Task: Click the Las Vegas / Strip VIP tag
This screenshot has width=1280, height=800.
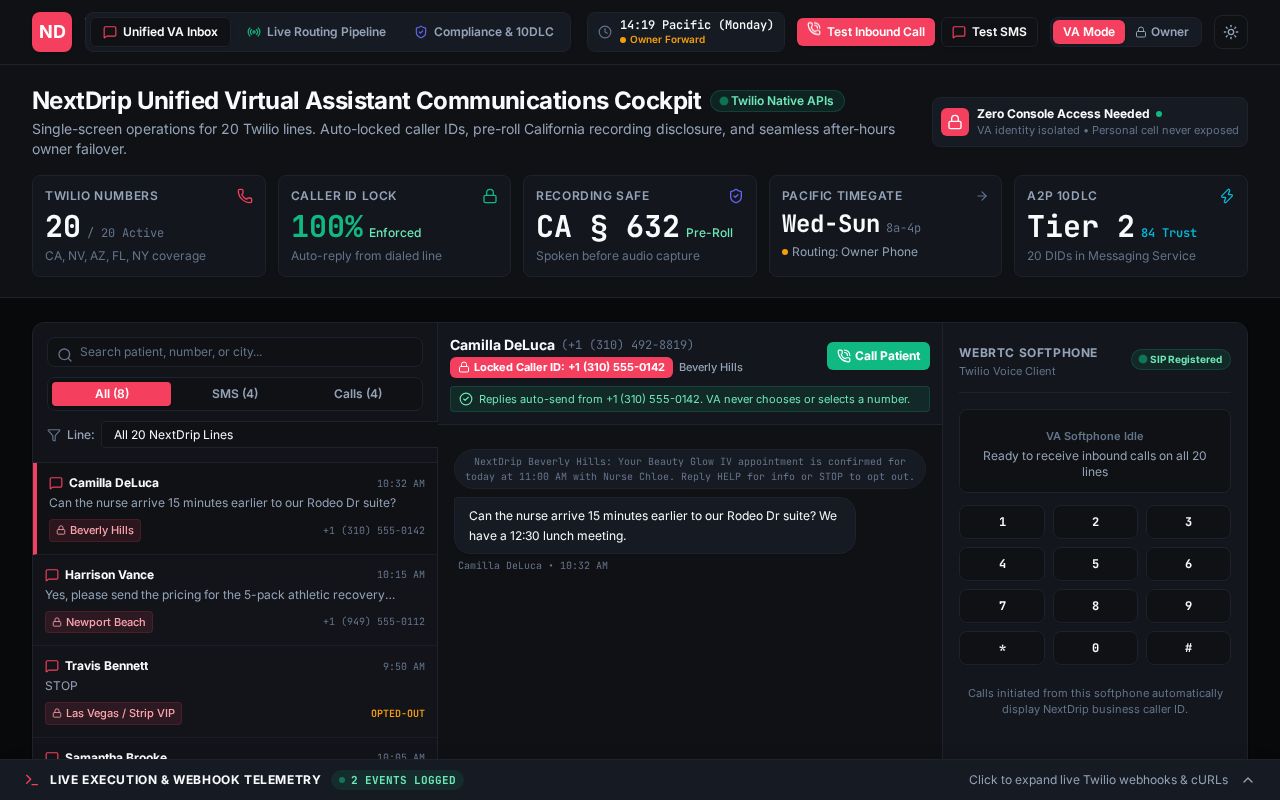Action: pos(113,713)
